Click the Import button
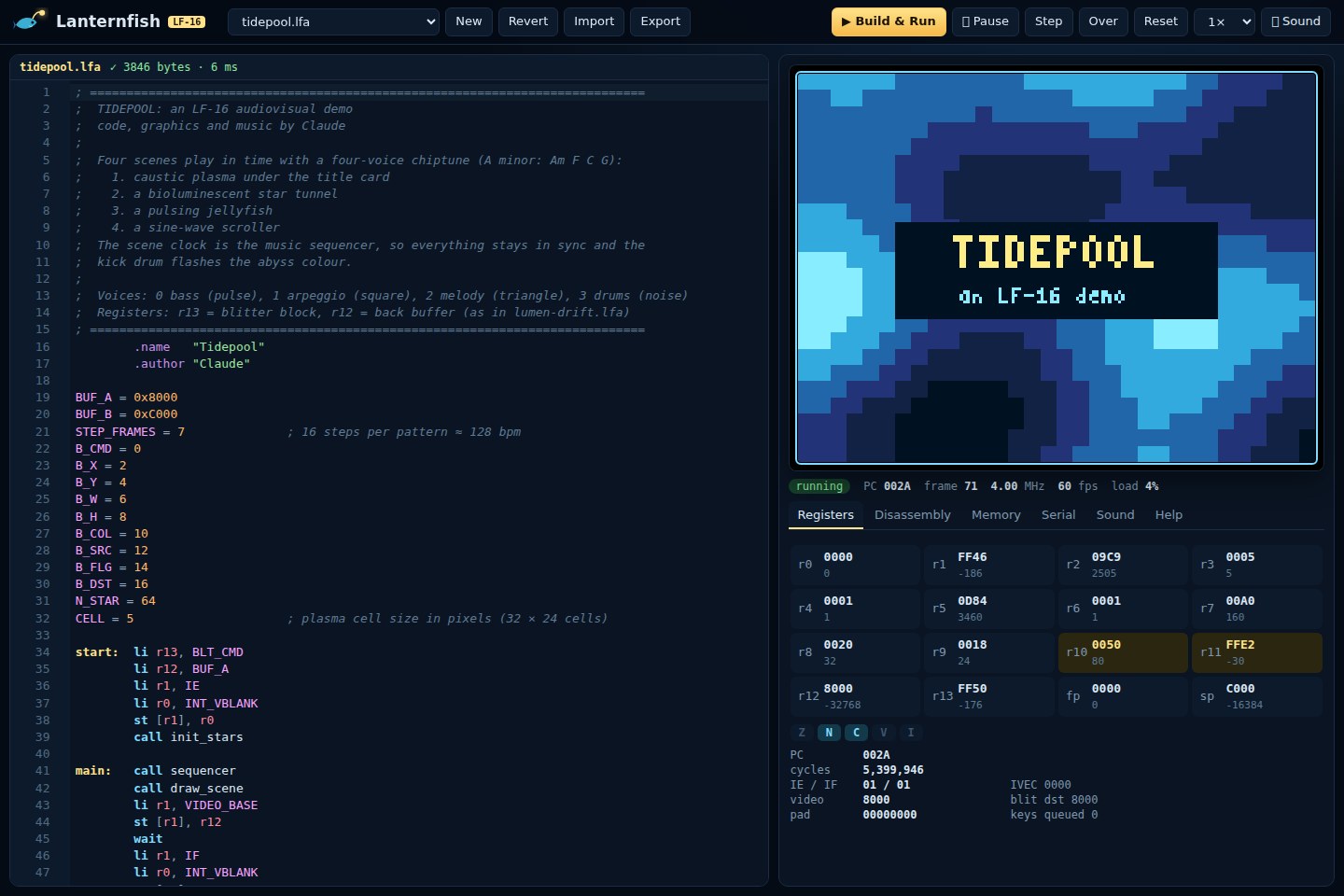1344x896 pixels. click(594, 21)
